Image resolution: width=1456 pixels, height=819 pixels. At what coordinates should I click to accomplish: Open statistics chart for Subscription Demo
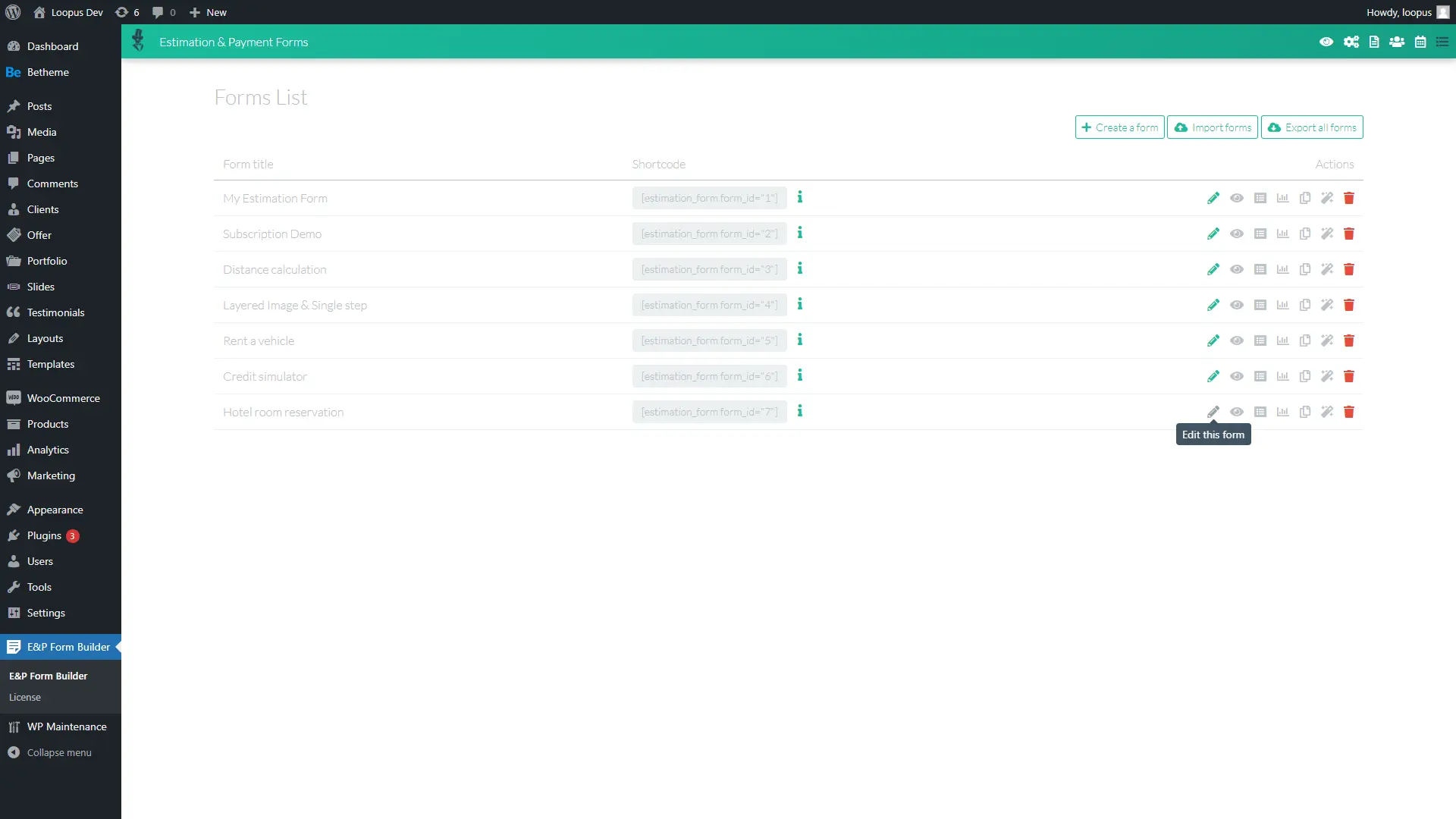(1282, 234)
